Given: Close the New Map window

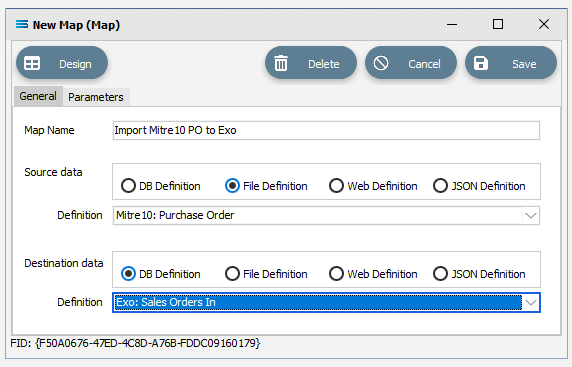Looking at the screenshot, I should click(544, 24).
